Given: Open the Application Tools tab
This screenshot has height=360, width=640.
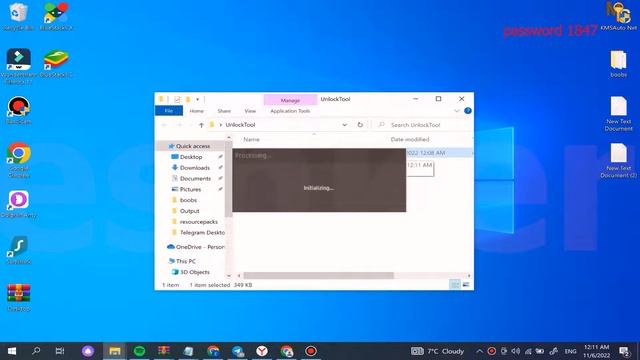Looking at the screenshot, I should point(290,111).
